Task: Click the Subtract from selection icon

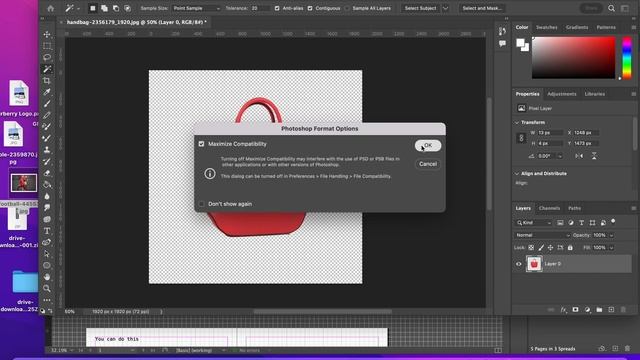Action: [116, 8]
